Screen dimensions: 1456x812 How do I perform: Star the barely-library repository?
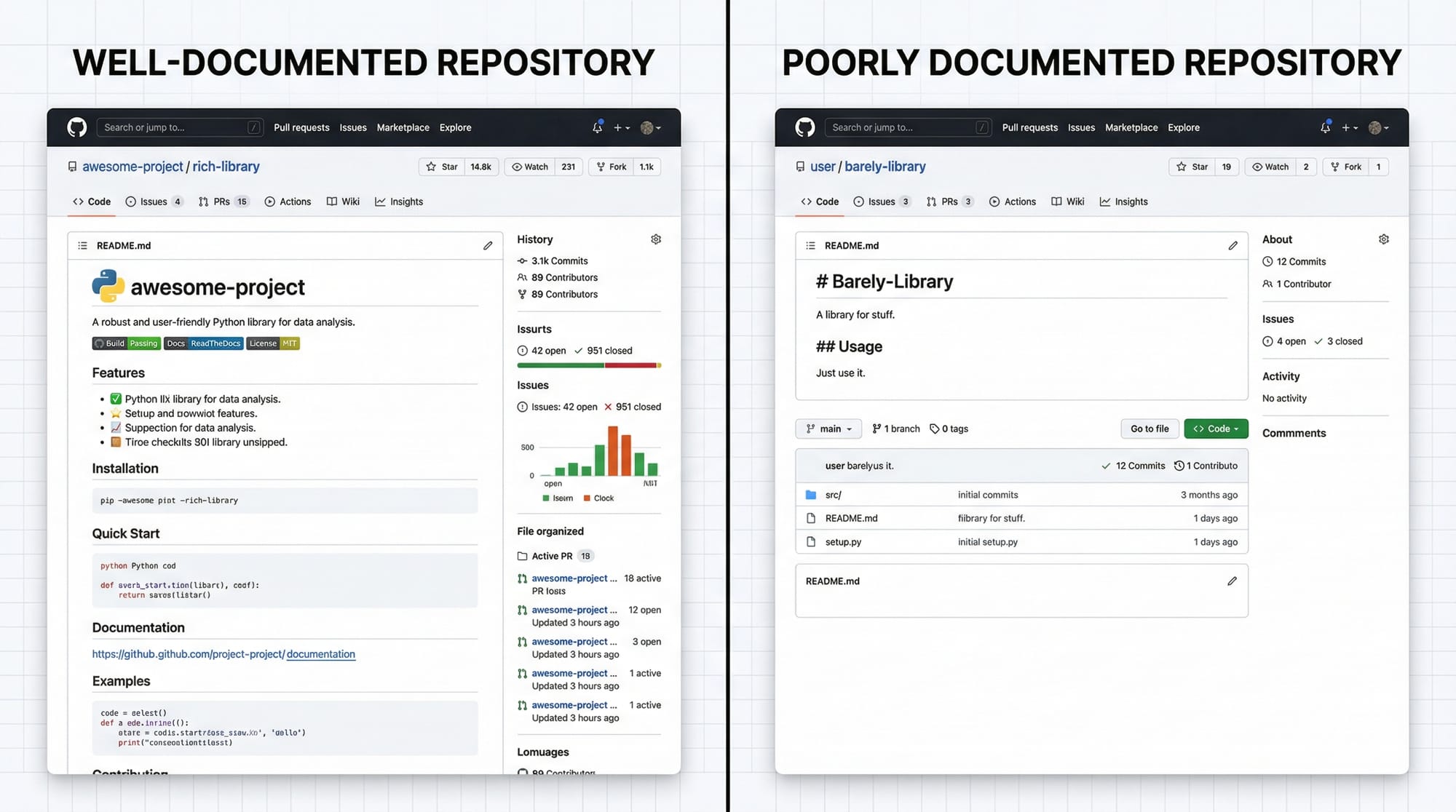(x=1192, y=167)
